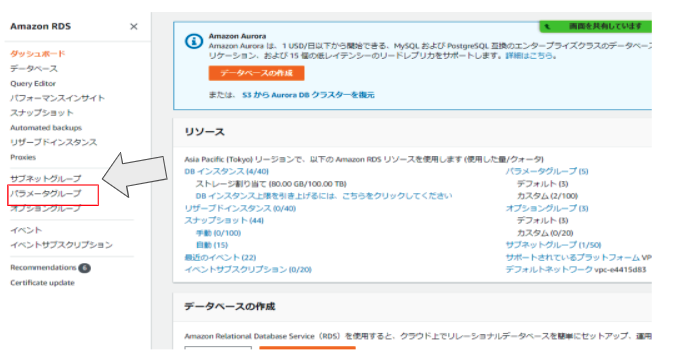Image resolution: width=685 pixels, height=364 pixels.
Task: Open Automated backups in sidebar
Action: point(46,128)
